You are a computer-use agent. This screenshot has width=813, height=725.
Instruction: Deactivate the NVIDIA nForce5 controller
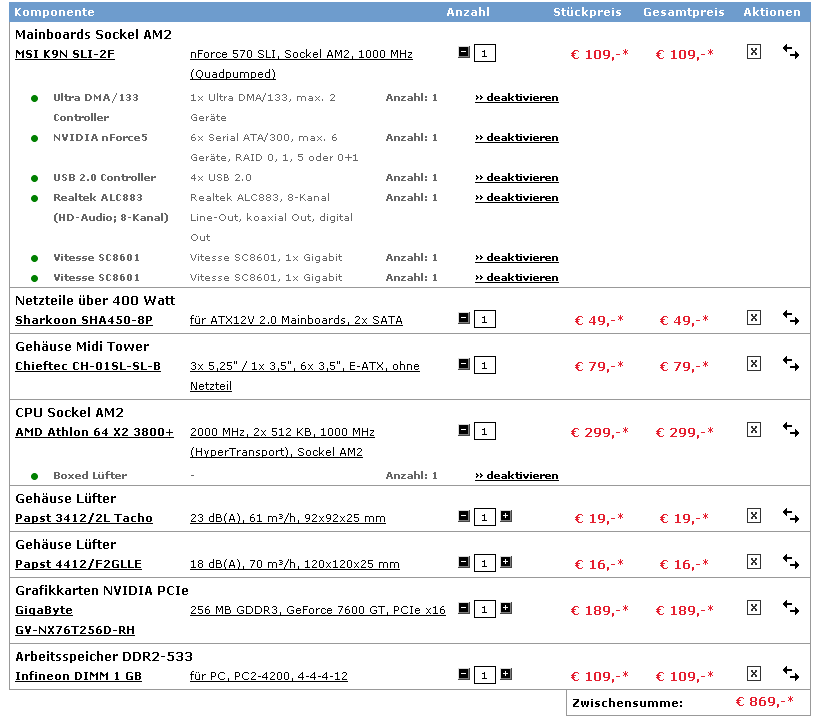(x=516, y=138)
